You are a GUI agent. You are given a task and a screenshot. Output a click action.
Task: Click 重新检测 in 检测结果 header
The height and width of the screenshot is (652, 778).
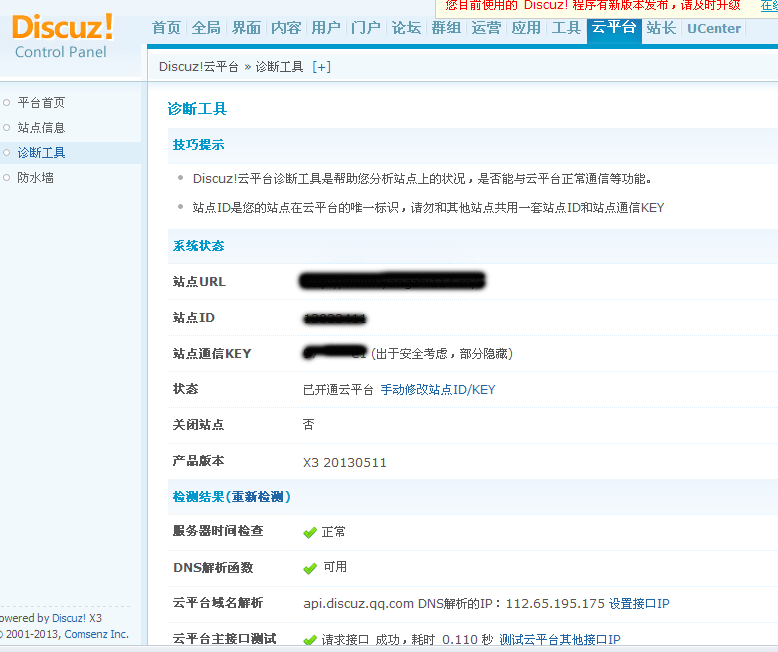258,497
